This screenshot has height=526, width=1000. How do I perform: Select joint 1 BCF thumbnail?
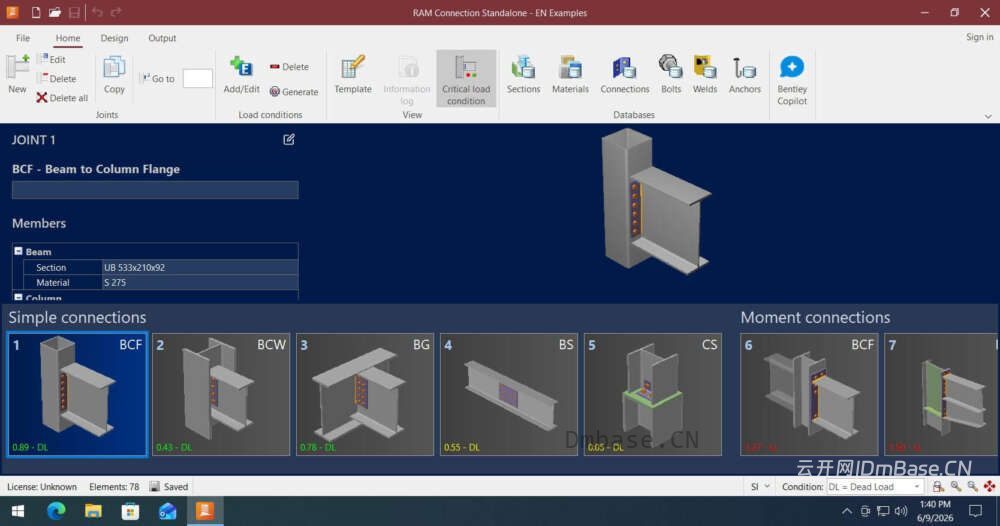tap(77, 394)
